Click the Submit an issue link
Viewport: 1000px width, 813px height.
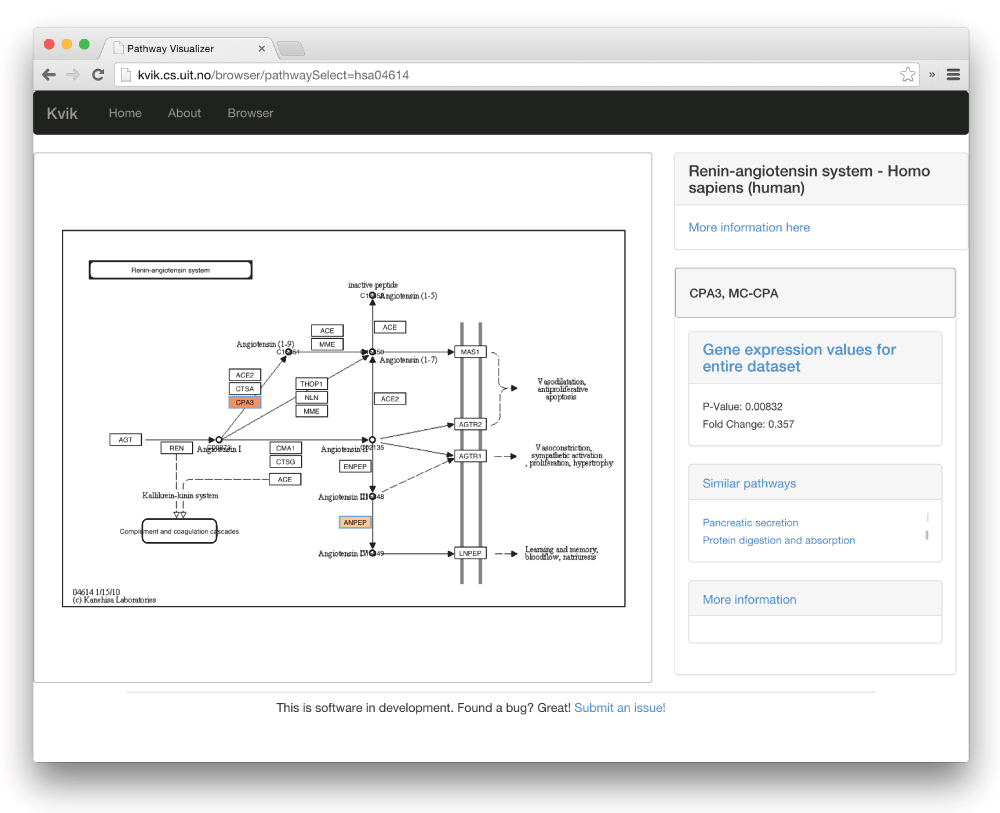point(619,708)
